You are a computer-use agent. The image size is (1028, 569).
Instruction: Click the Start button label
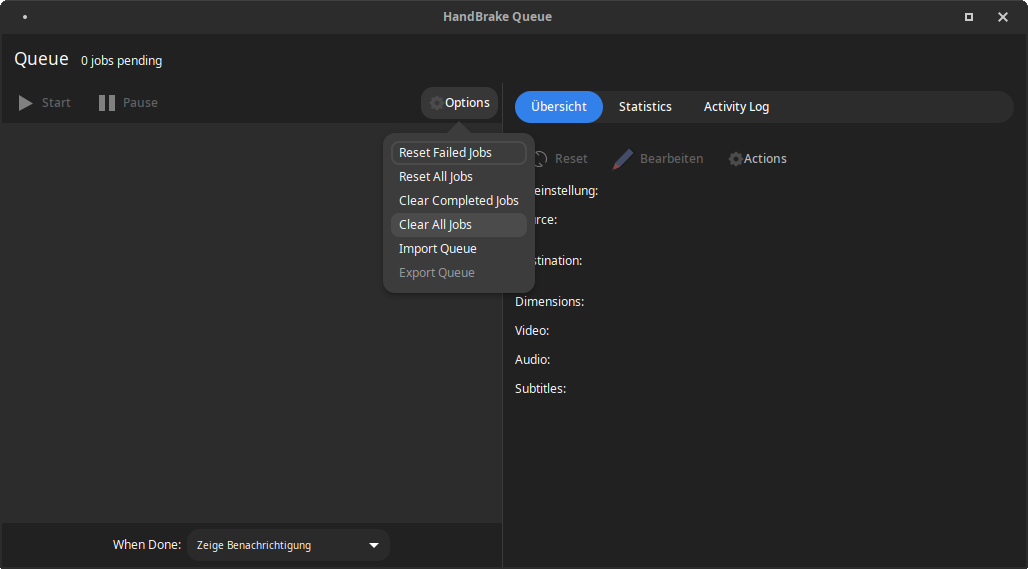56,103
